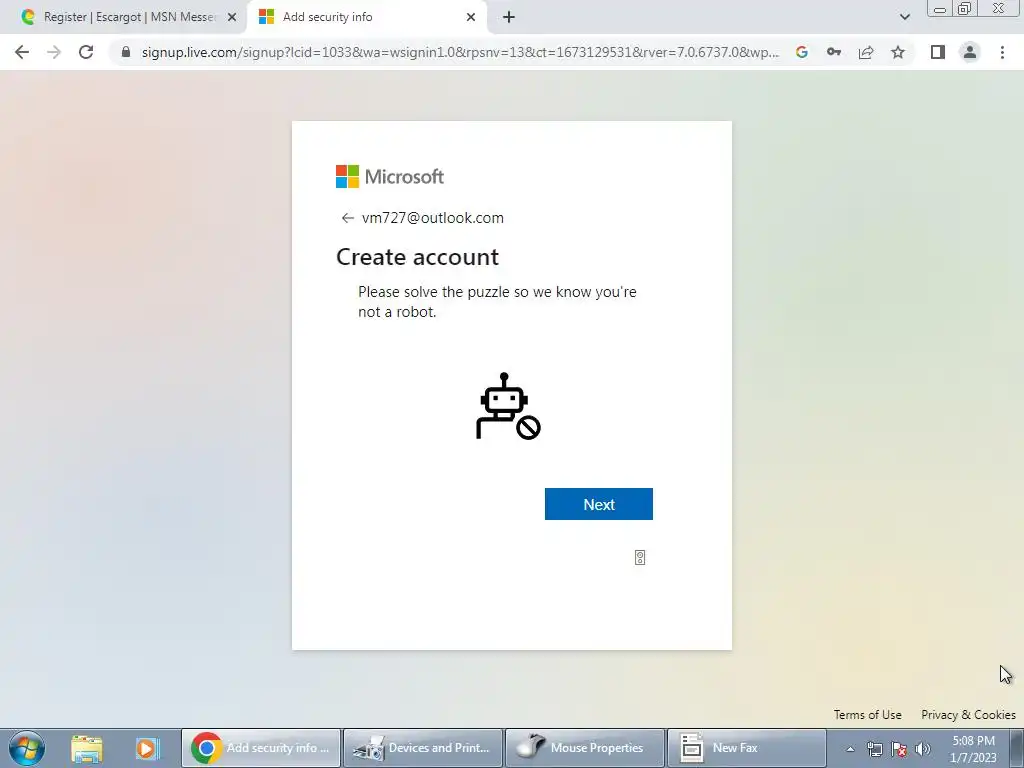Viewport: 1024px width, 768px height.
Task: Click the URL address field
Action: (x=460, y=52)
